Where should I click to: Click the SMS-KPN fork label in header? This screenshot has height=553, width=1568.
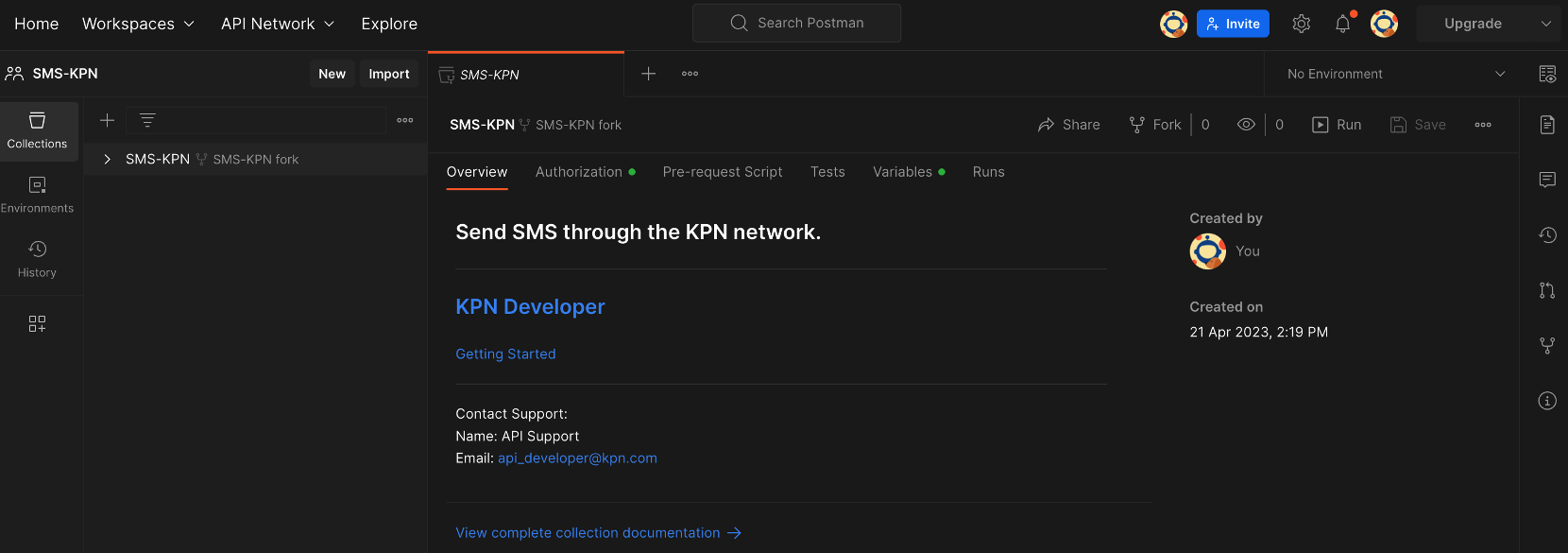pyautogui.click(x=578, y=125)
